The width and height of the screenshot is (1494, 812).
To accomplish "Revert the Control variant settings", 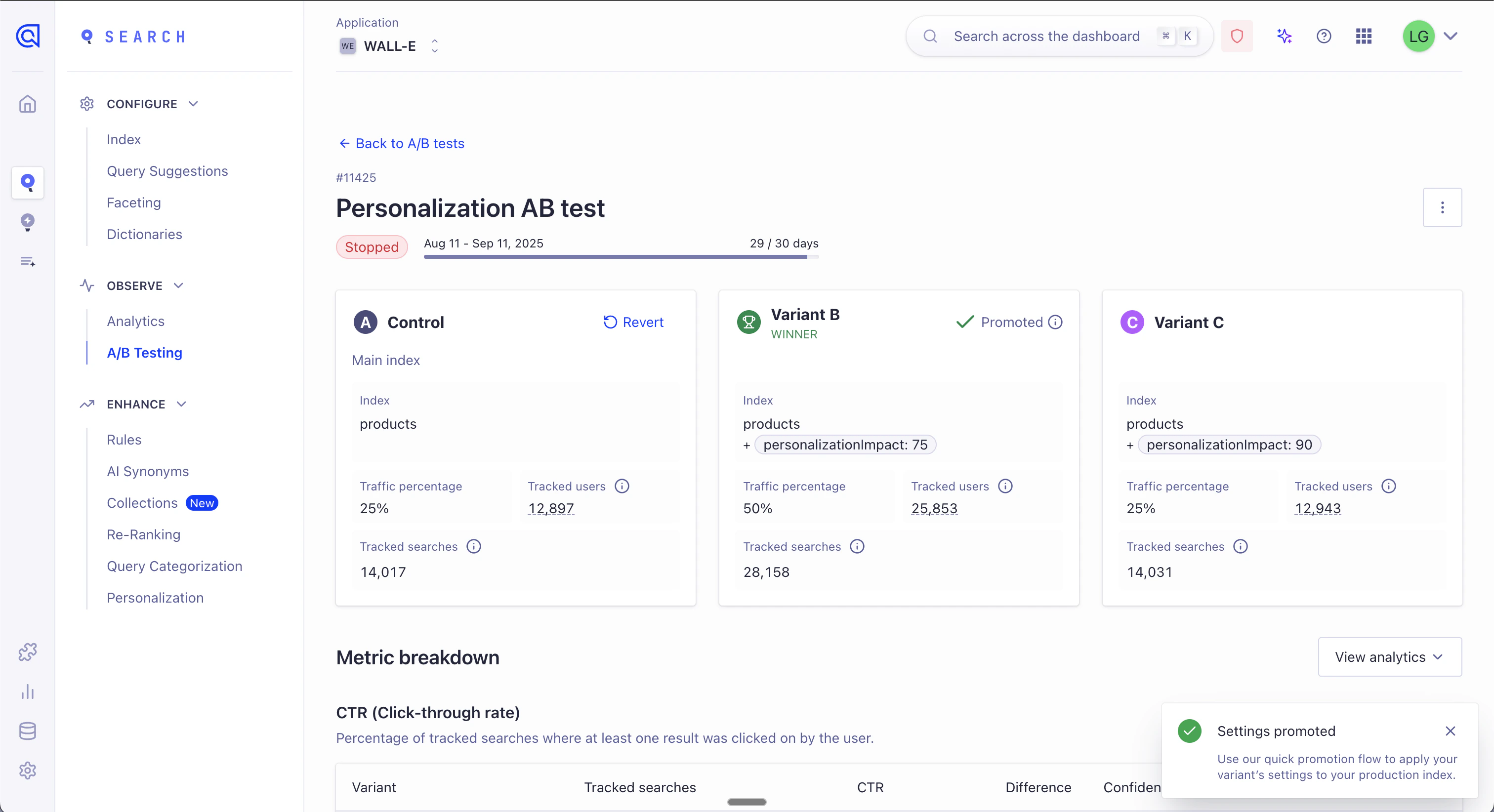I will (x=633, y=322).
